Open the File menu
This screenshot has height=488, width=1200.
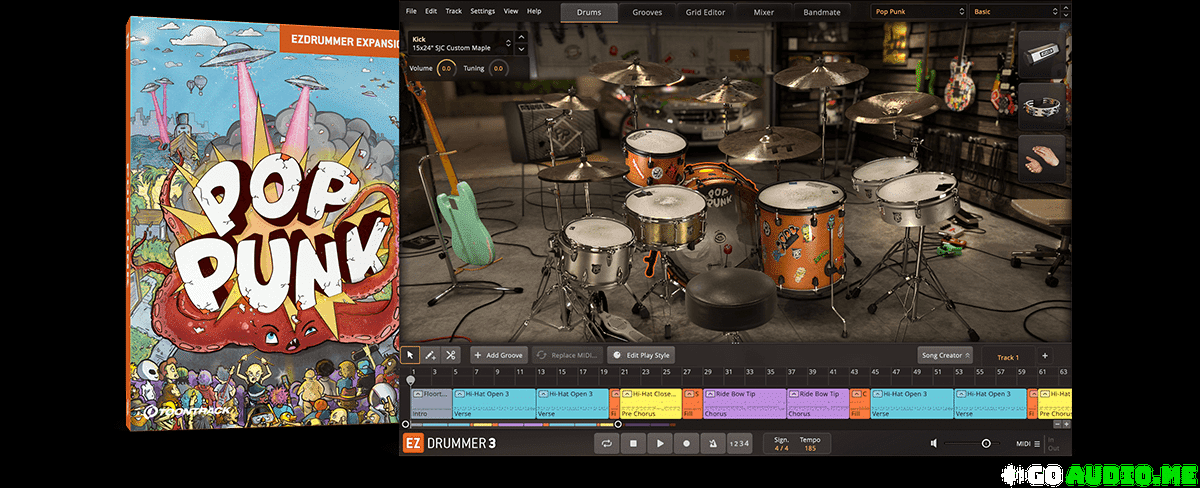(411, 11)
